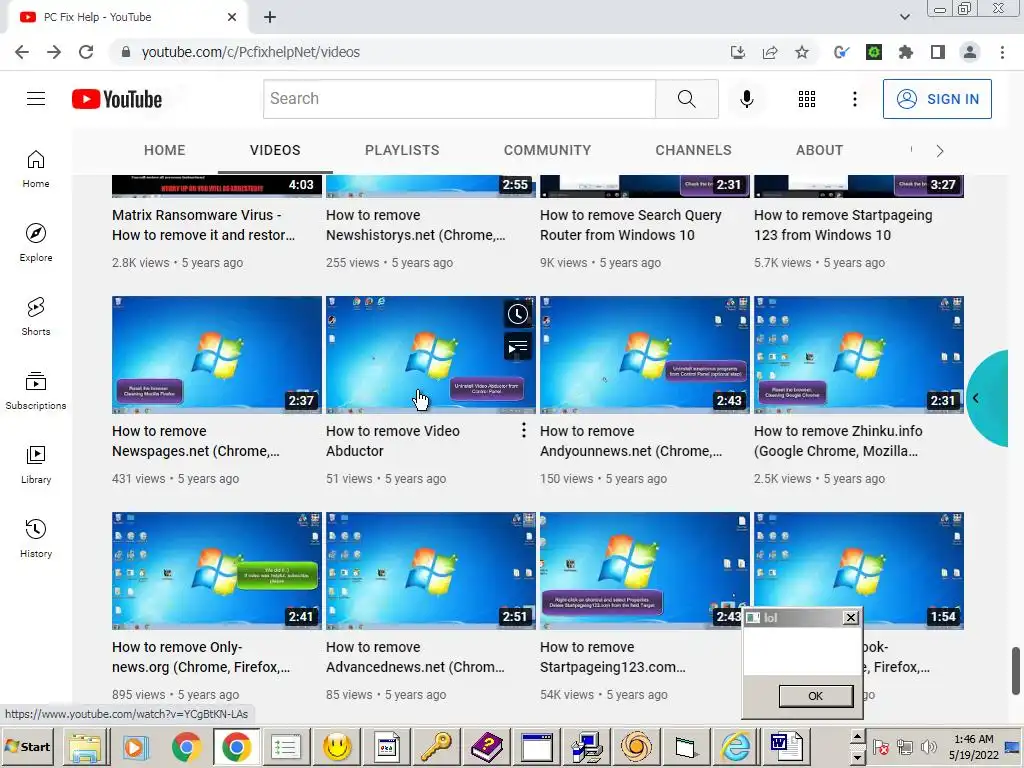Screen dimensions: 1024x768
Task: Open Startpageing123.com video thumbnail
Action: click(645, 571)
